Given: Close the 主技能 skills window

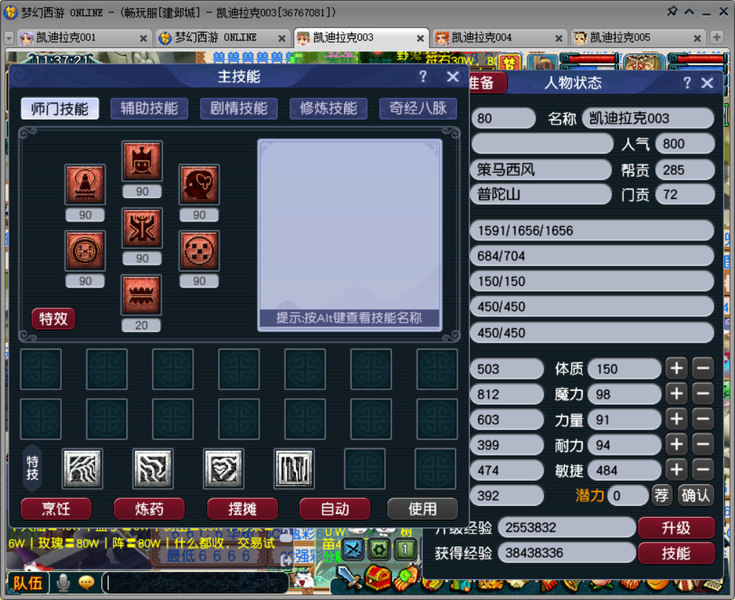Looking at the screenshot, I should pyautogui.click(x=453, y=76).
